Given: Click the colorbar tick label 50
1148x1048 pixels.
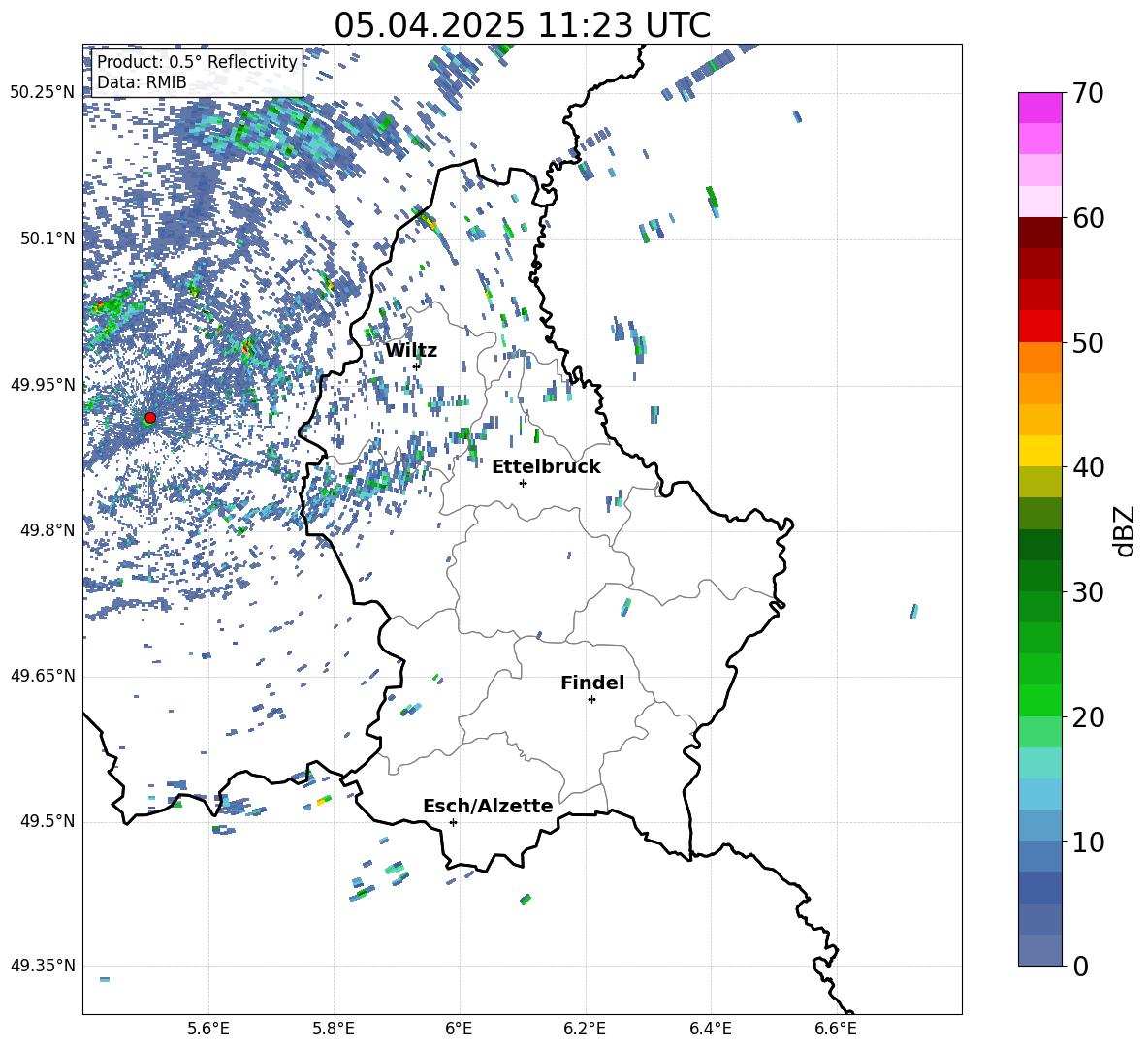Looking at the screenshot, I should (1088, 343).
